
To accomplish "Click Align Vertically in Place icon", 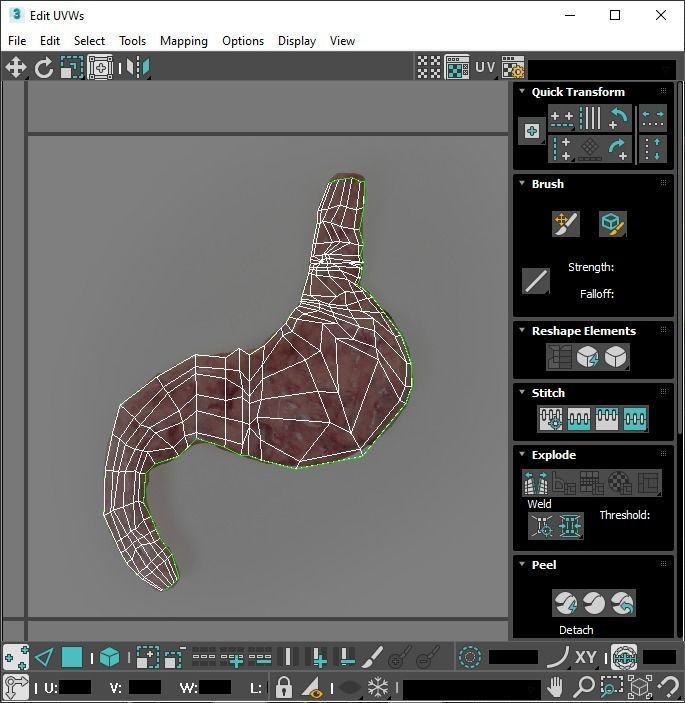I will [562, 149].
